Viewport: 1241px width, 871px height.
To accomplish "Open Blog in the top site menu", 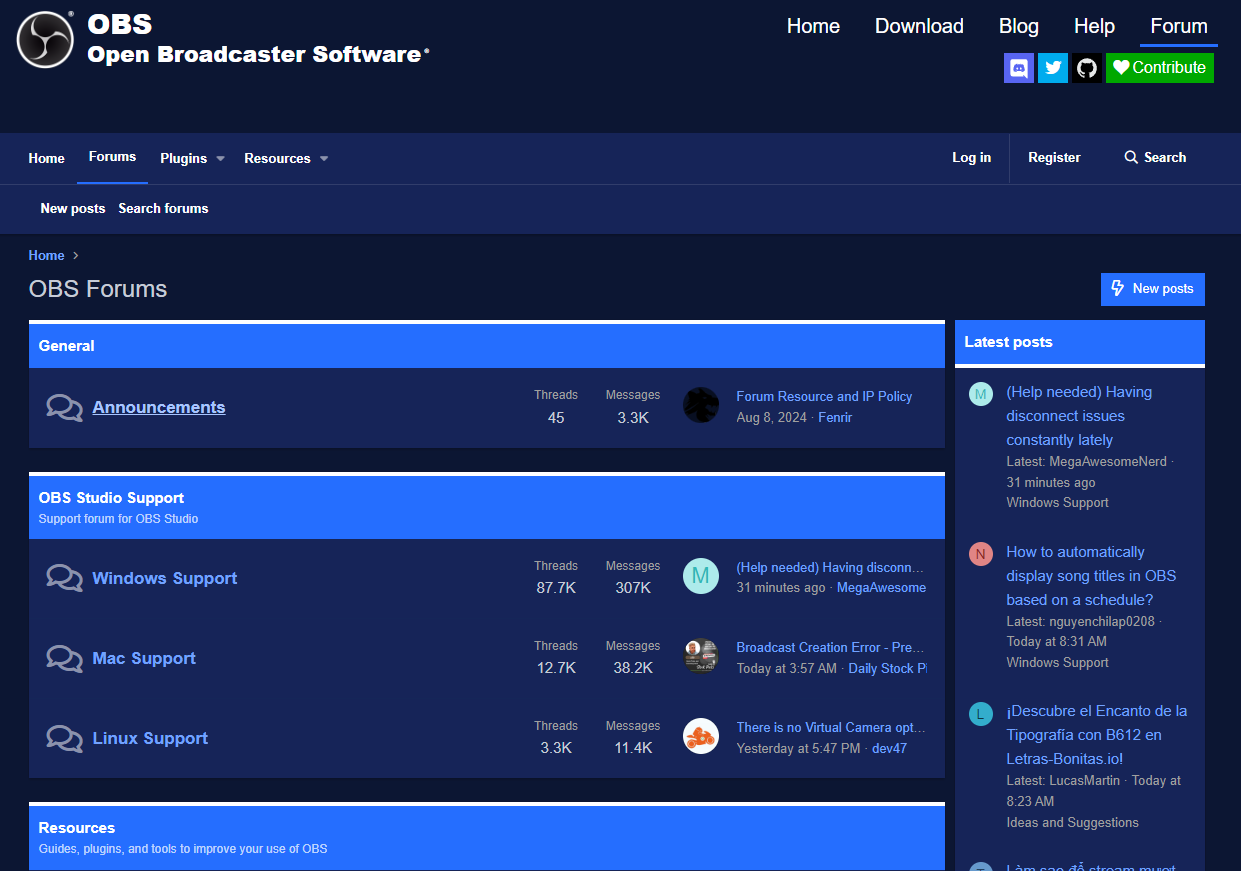I will click(1019, 26).
